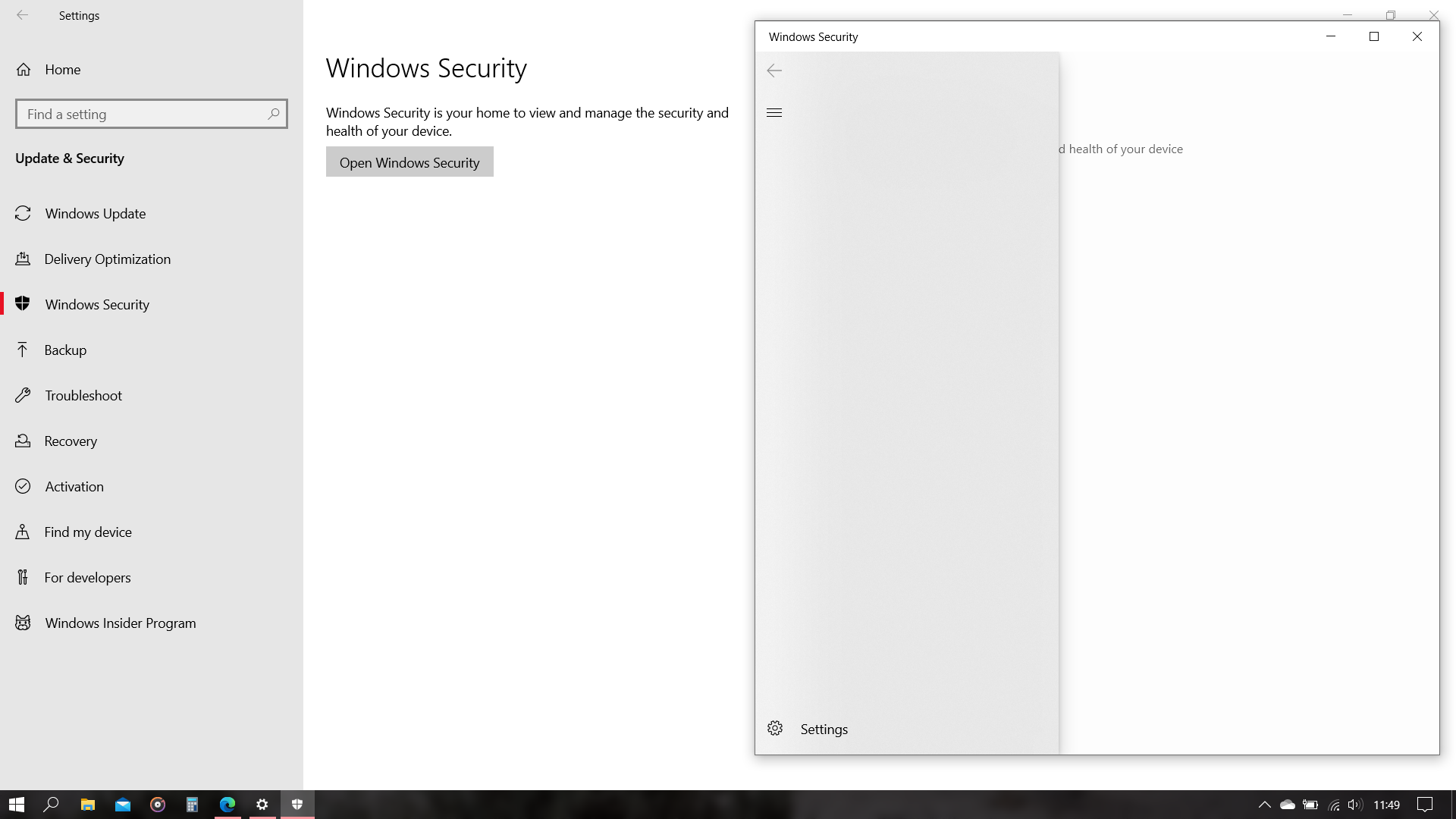Click the Troubleshoot wrench icon
Screen dimensions: 1456x819
(23, 395)
